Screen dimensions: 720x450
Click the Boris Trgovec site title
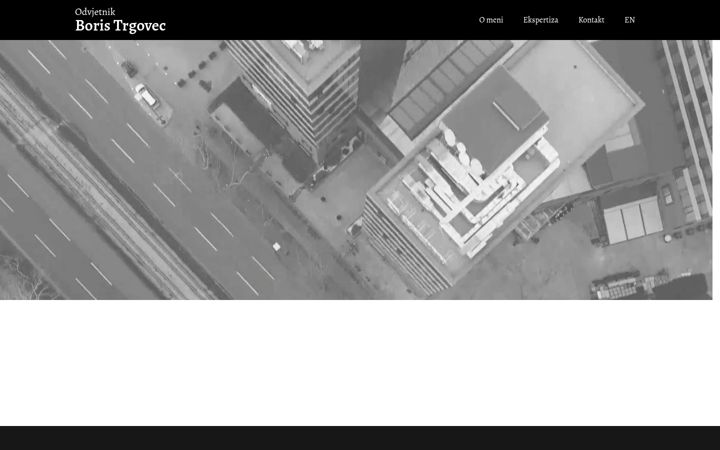(120, 26)
